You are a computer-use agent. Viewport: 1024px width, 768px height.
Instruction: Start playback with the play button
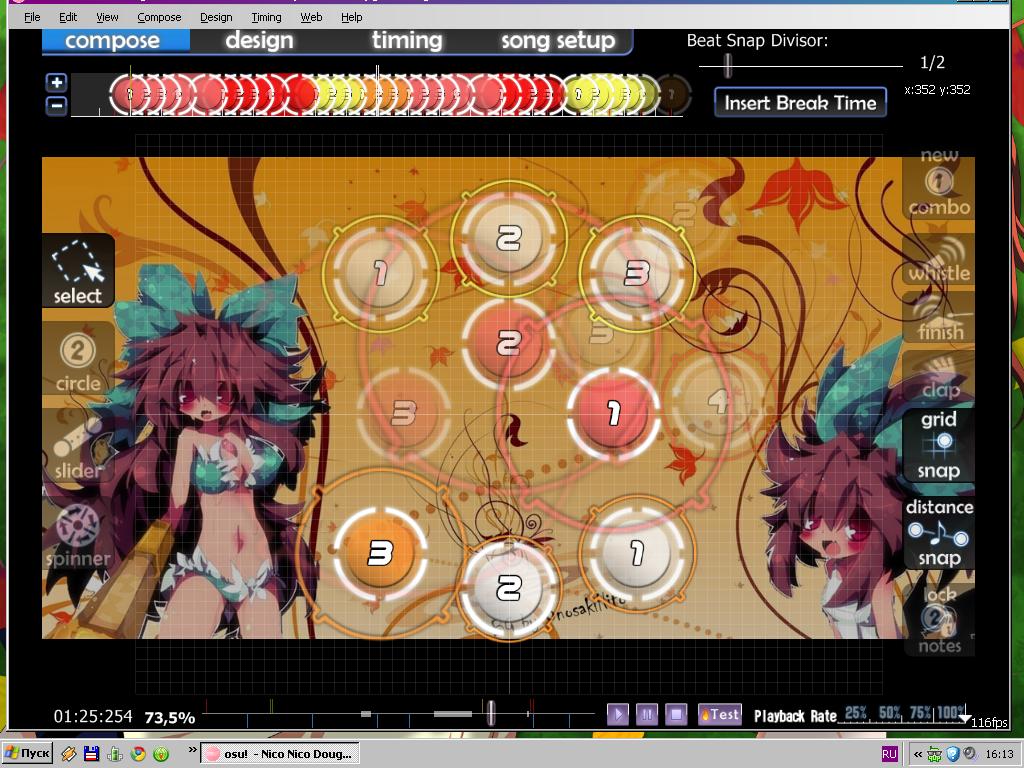click(x=617, y=714)
